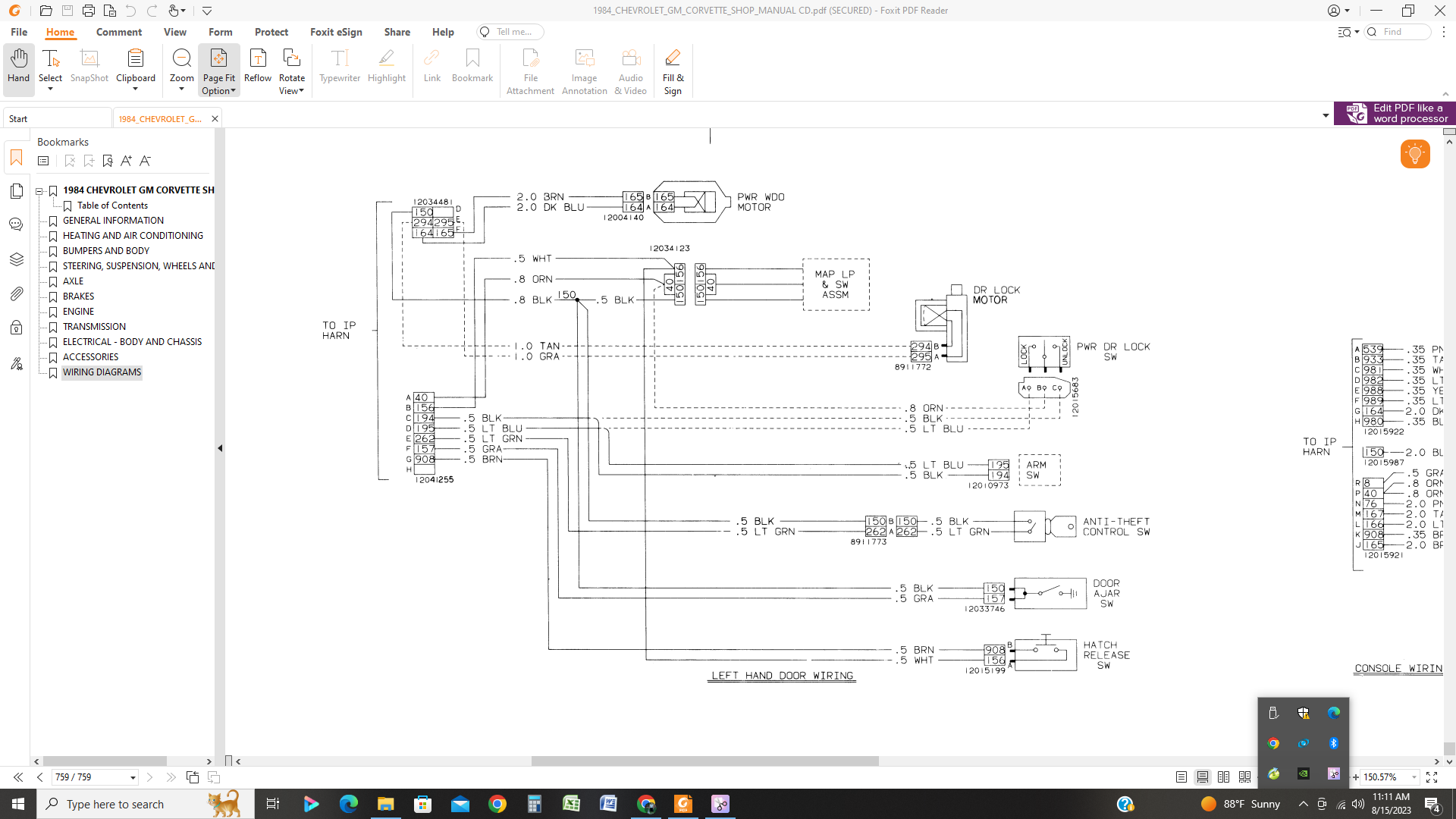Switch to two-page facing view
This screenshot has width=1456, height=819.
(x=1223, y=777)
